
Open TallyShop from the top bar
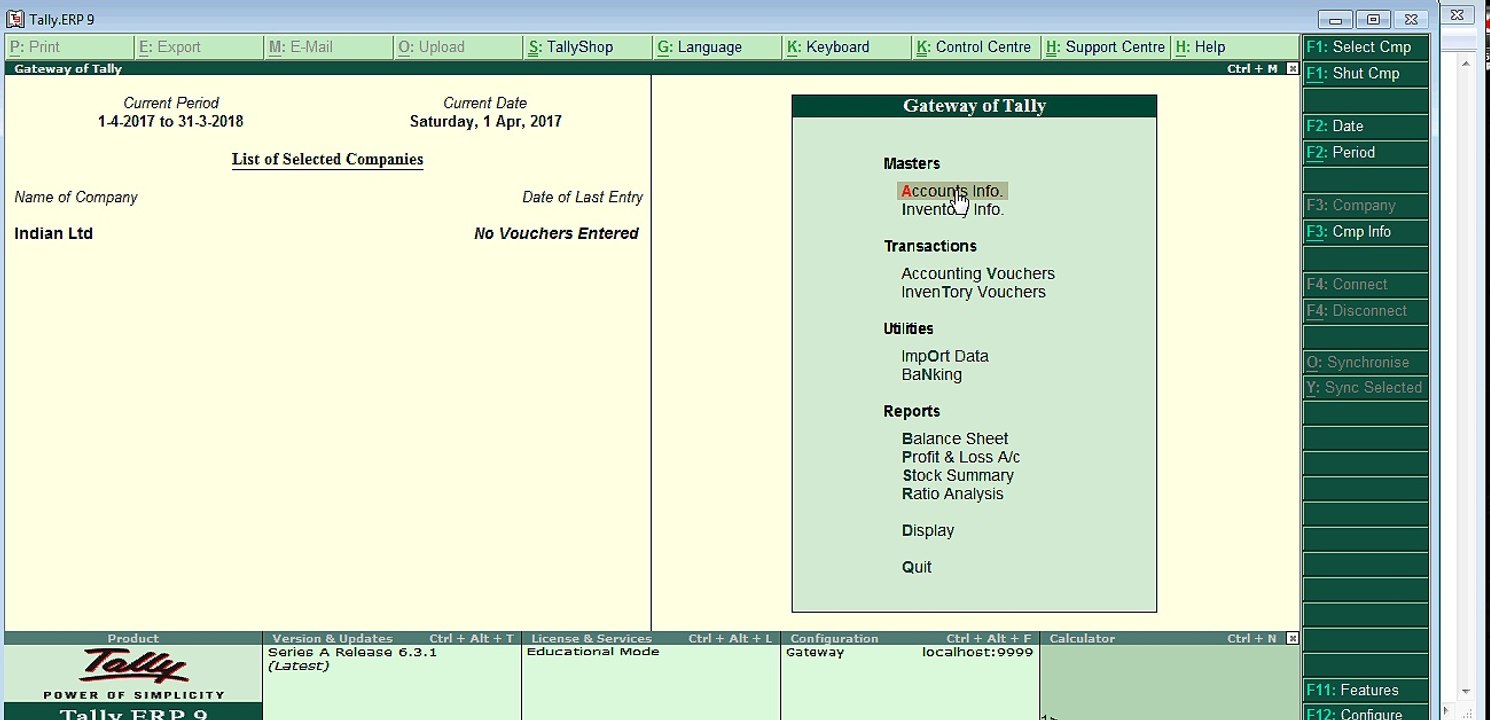point(588,47)
